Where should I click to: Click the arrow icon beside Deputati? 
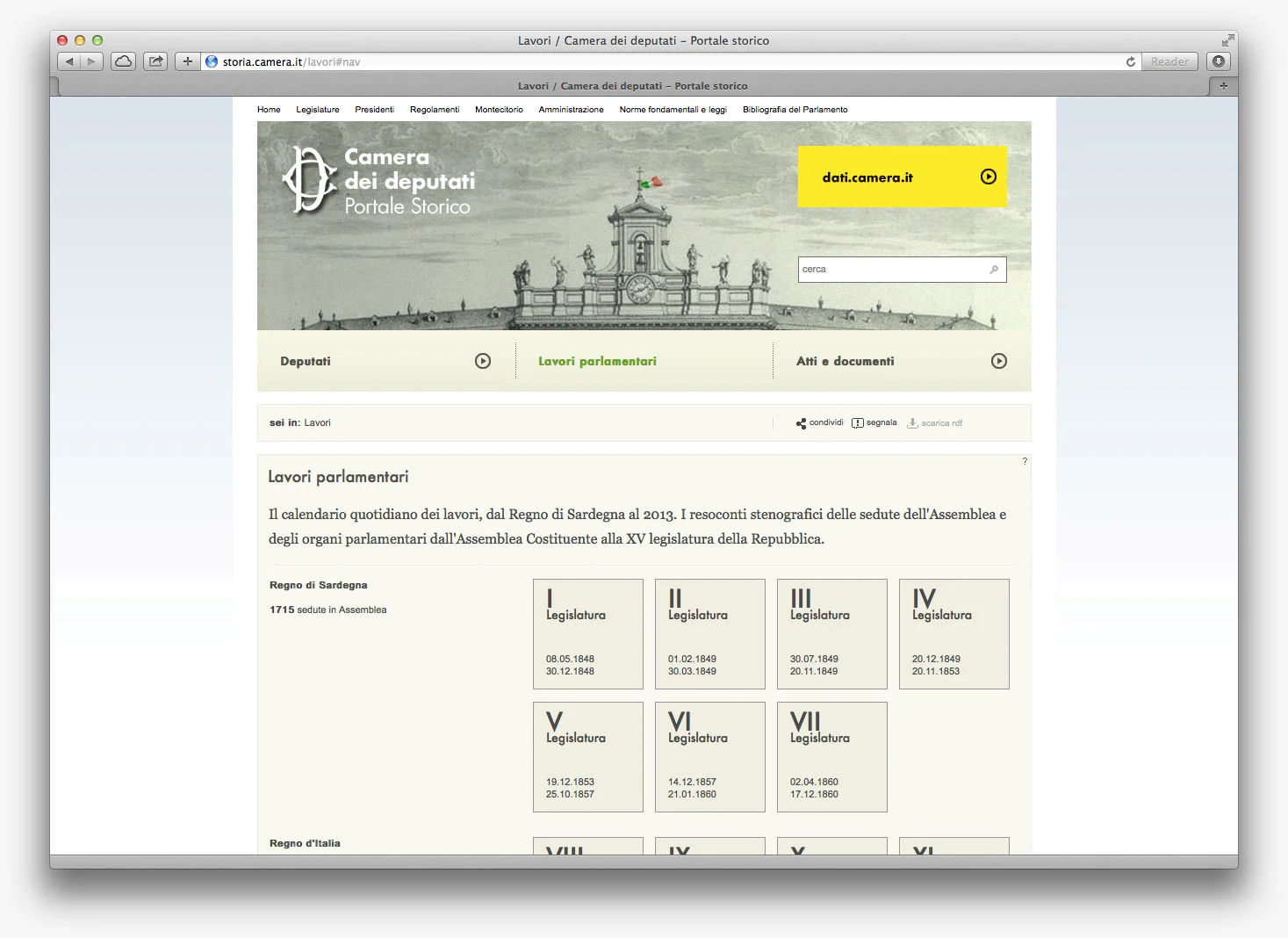tap(483, 361)
